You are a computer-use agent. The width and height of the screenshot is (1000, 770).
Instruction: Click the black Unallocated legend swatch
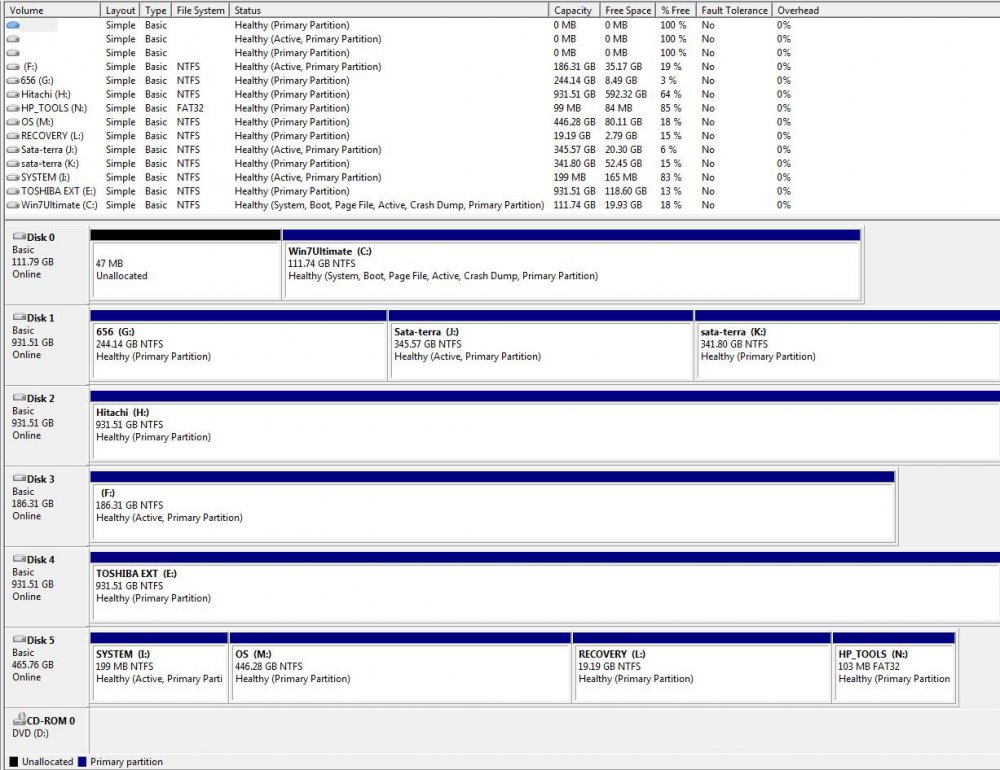14,762
